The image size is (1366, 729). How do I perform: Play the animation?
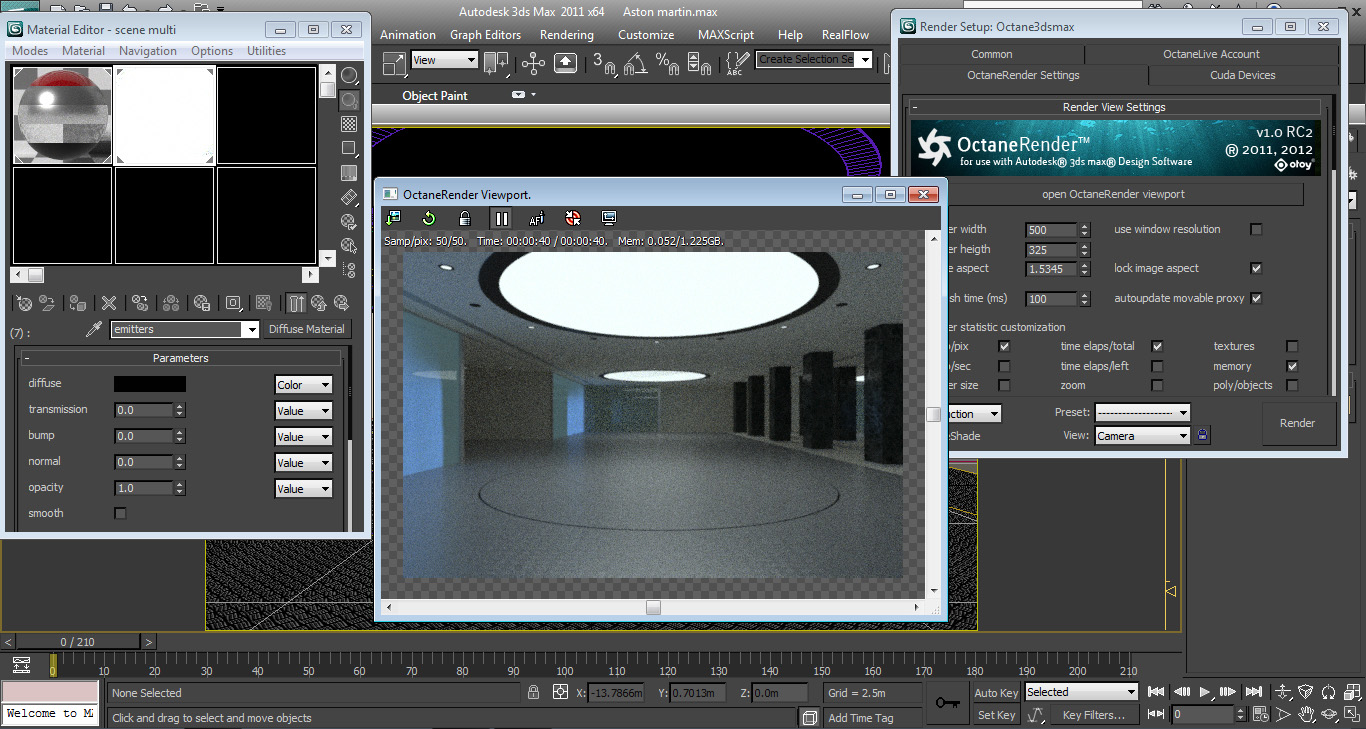1205,692
